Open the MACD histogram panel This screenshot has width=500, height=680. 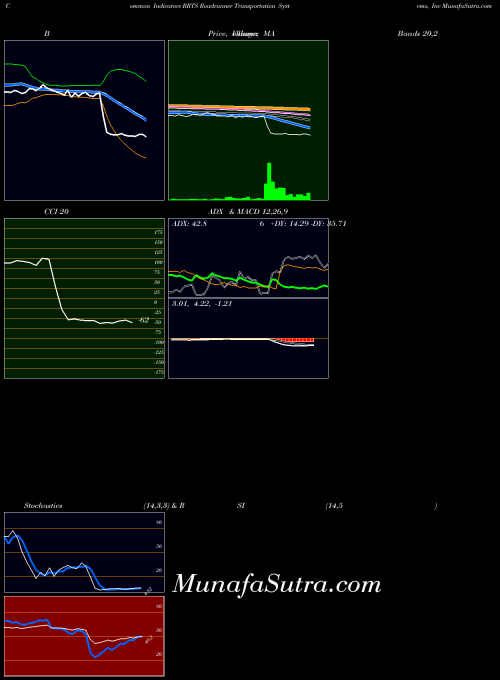tap(248, 338)
